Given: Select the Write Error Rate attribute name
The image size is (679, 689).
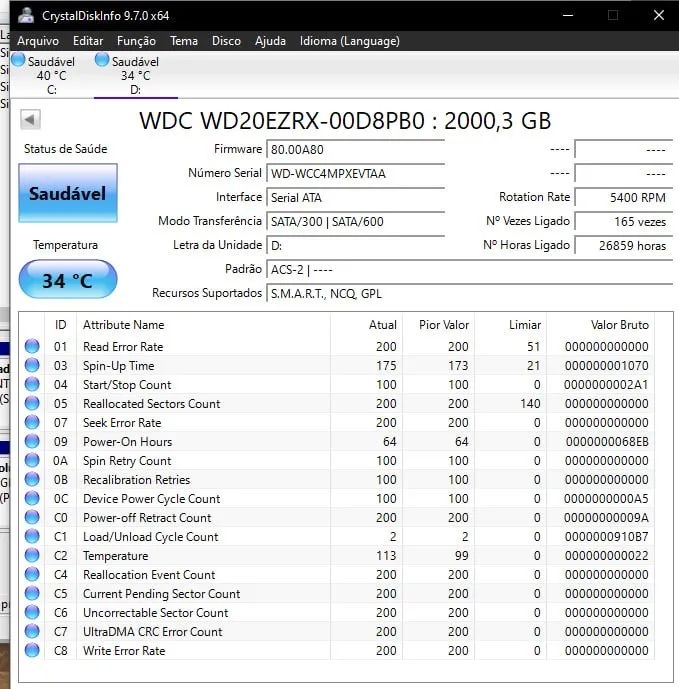Looking at the screenshot, I should [x=124, y=651].
